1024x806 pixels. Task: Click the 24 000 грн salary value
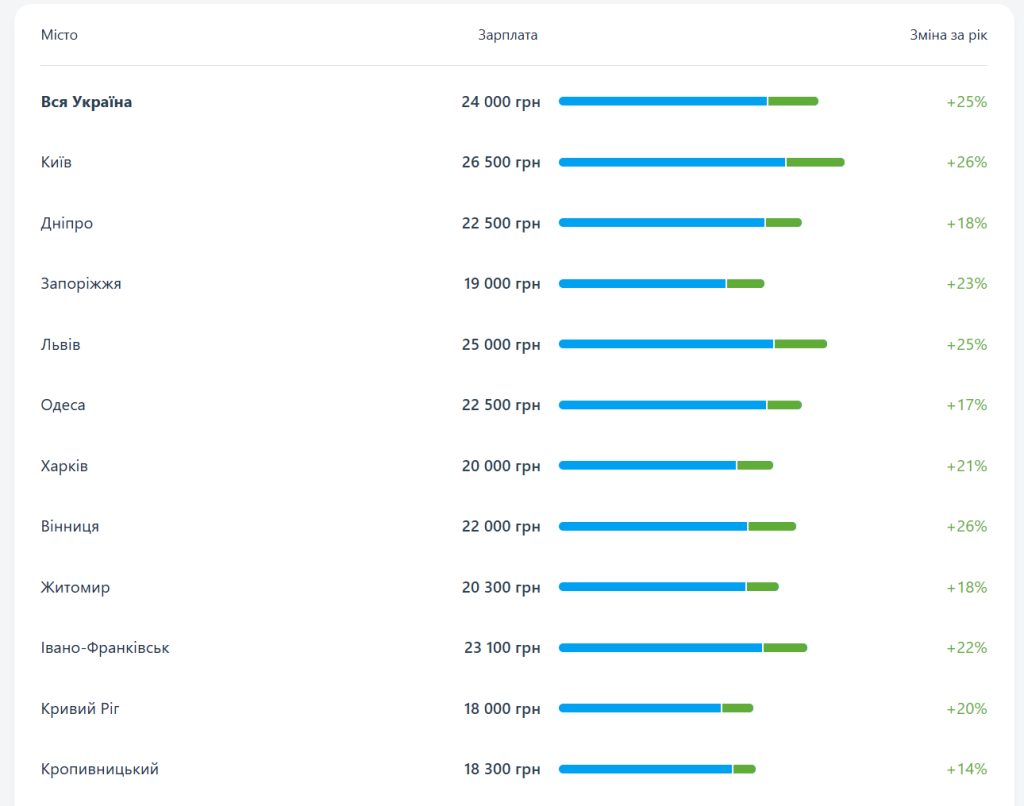click(x=501, y=102)
